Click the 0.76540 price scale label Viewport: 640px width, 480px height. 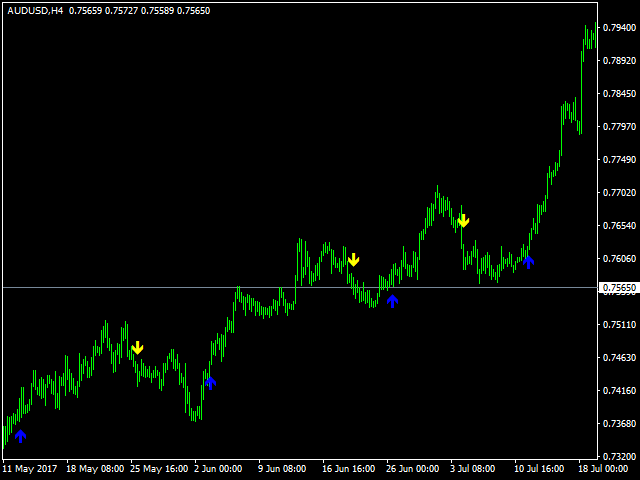619,226
